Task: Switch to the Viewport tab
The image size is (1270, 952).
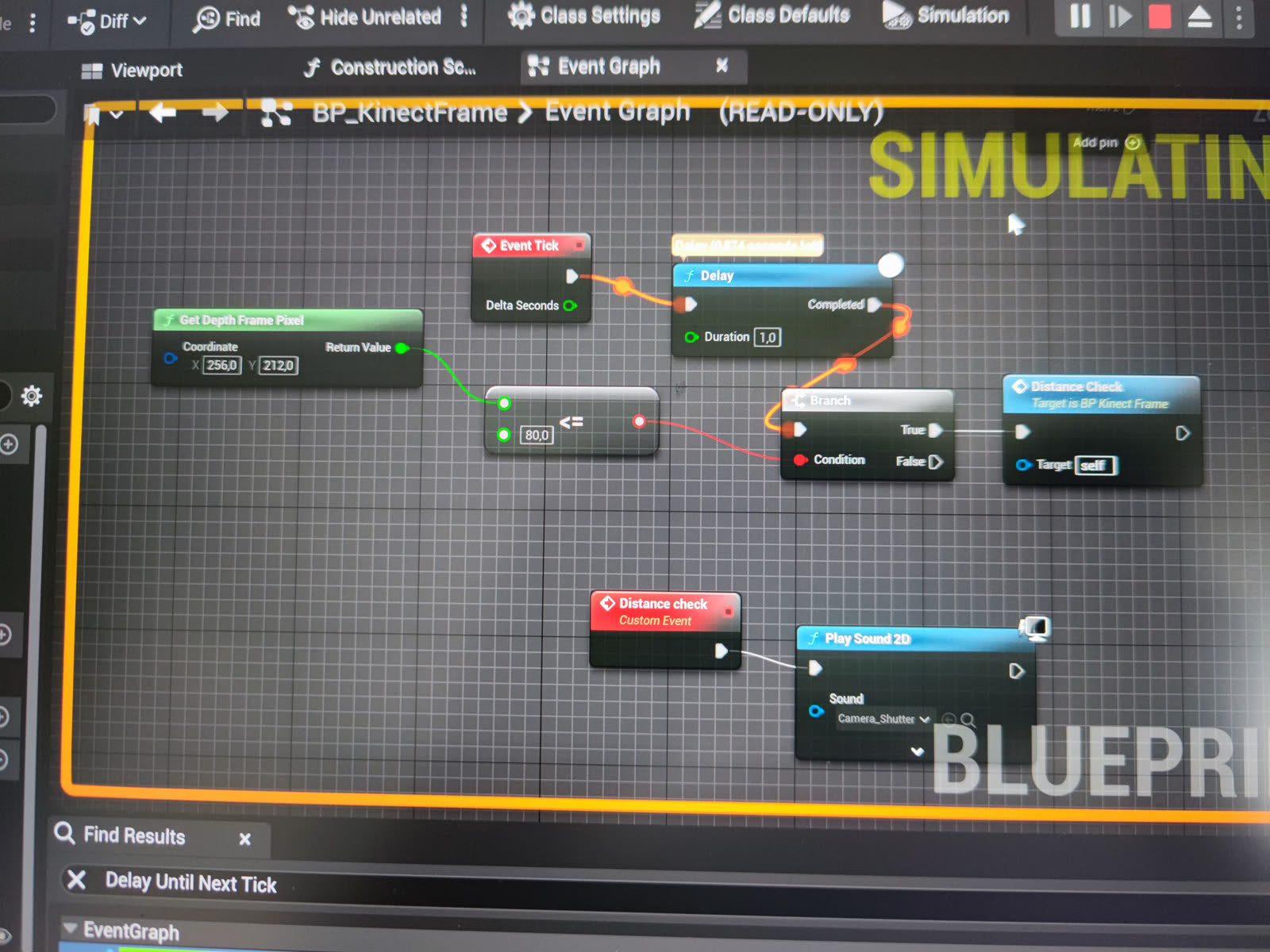Action: [x=132, y=71]
